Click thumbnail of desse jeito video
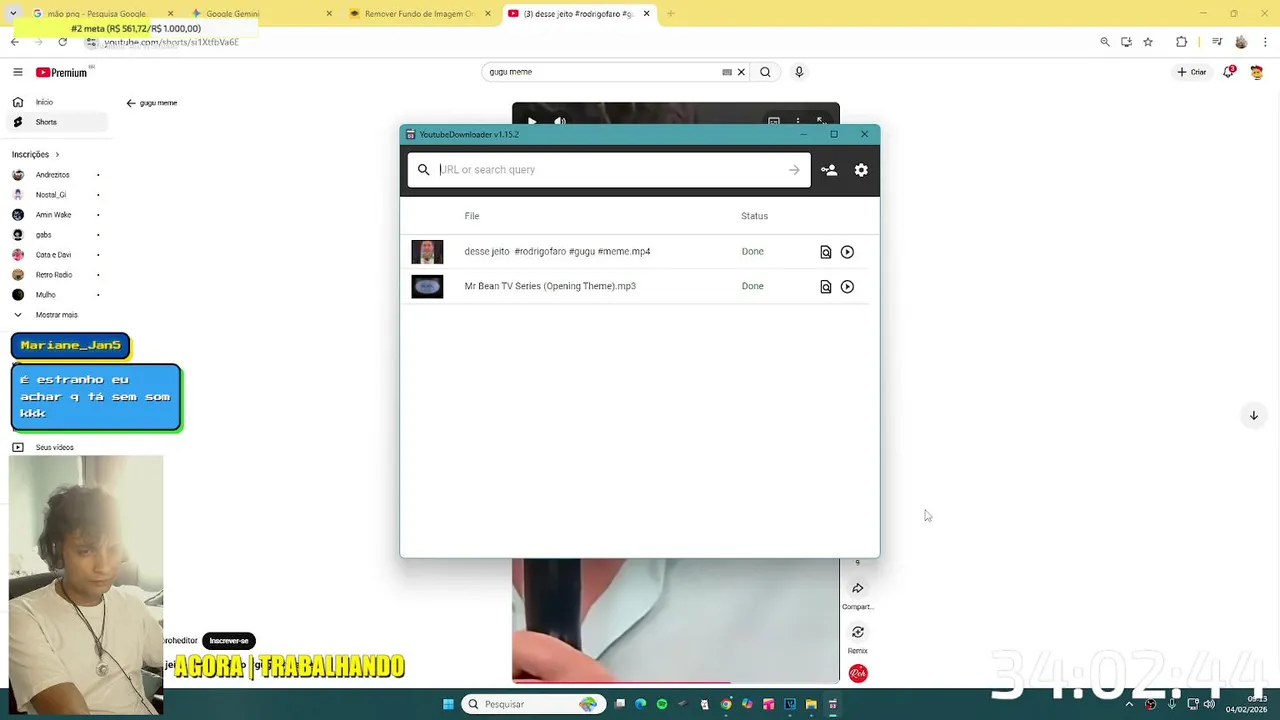 pyautogui.click(x=427, y=252)
